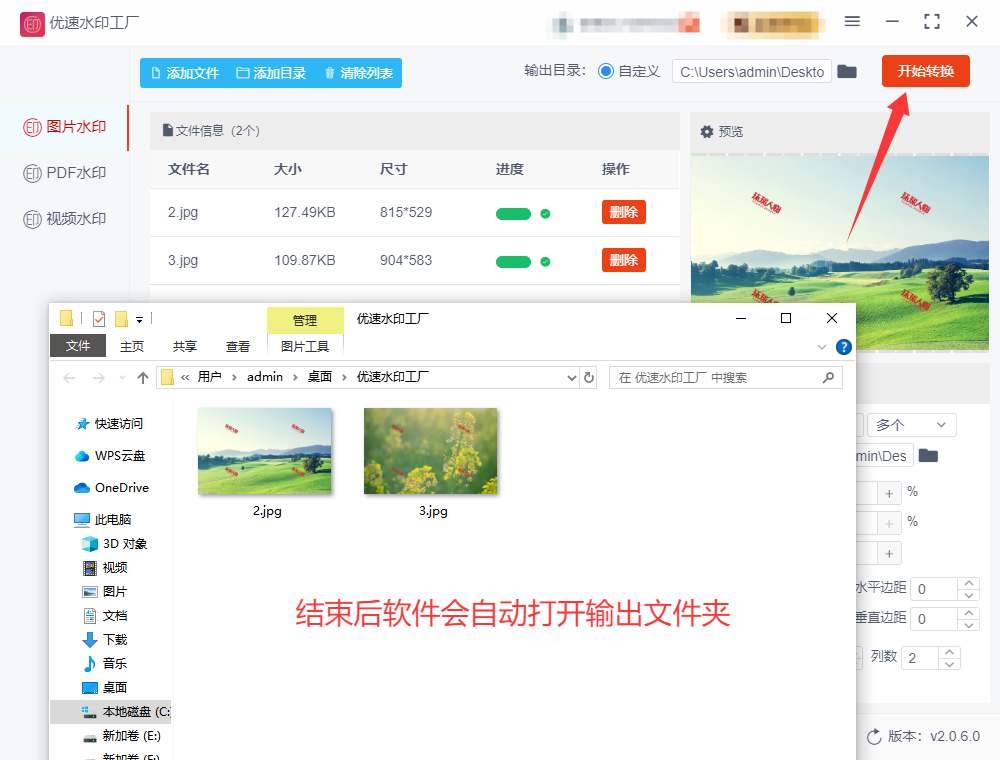The image size is (1000, 760).
Task: Open the 图片工具 ribbon tab
Action: (x=305, y=346)
